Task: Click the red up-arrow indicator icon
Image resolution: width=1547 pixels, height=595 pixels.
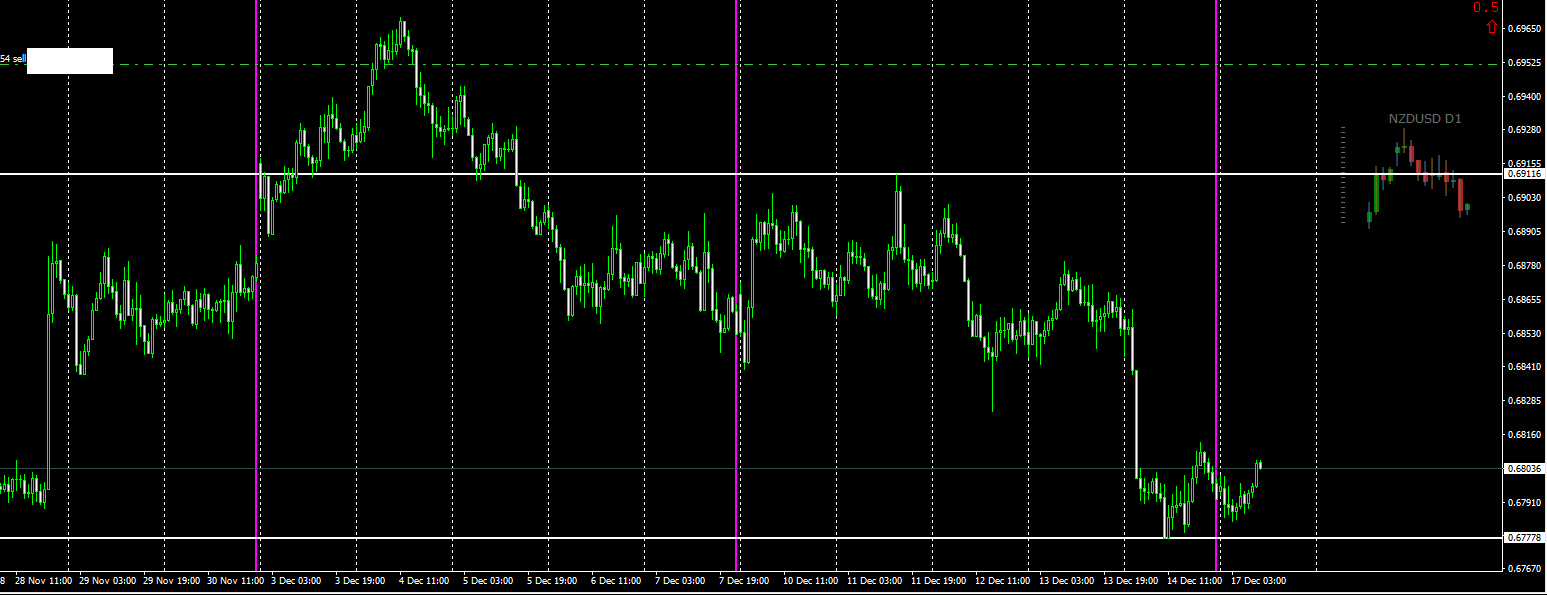Action: [1492, 26]
